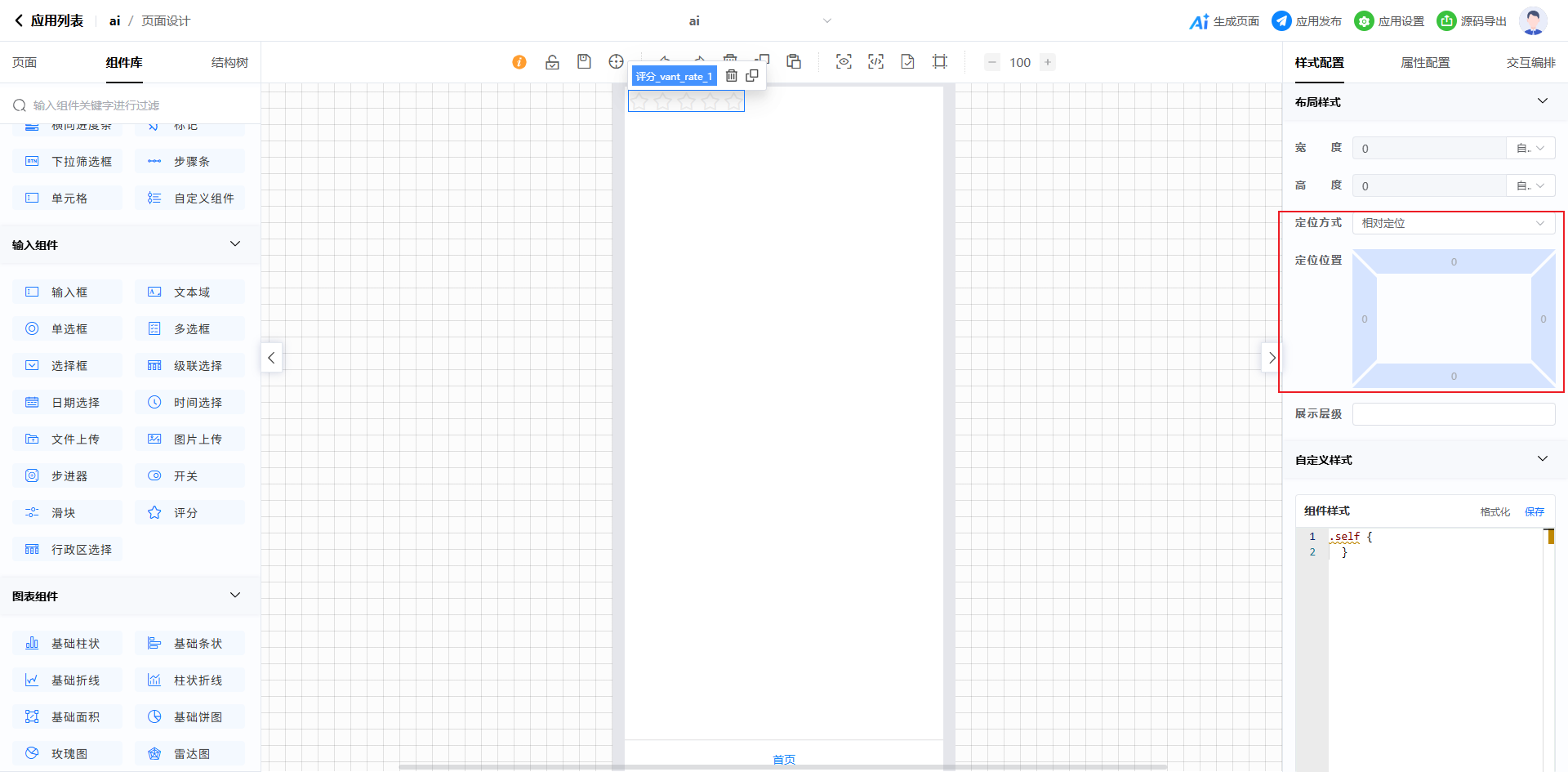Click the save (floppy disk) toolbar icon
This screenshot has height=772, width=1568.
(584, 62)
